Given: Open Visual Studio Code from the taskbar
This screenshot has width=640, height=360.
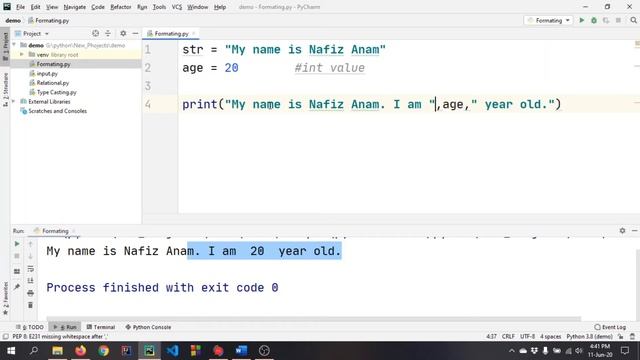Looking at the screenshot, I should point(172,351).
